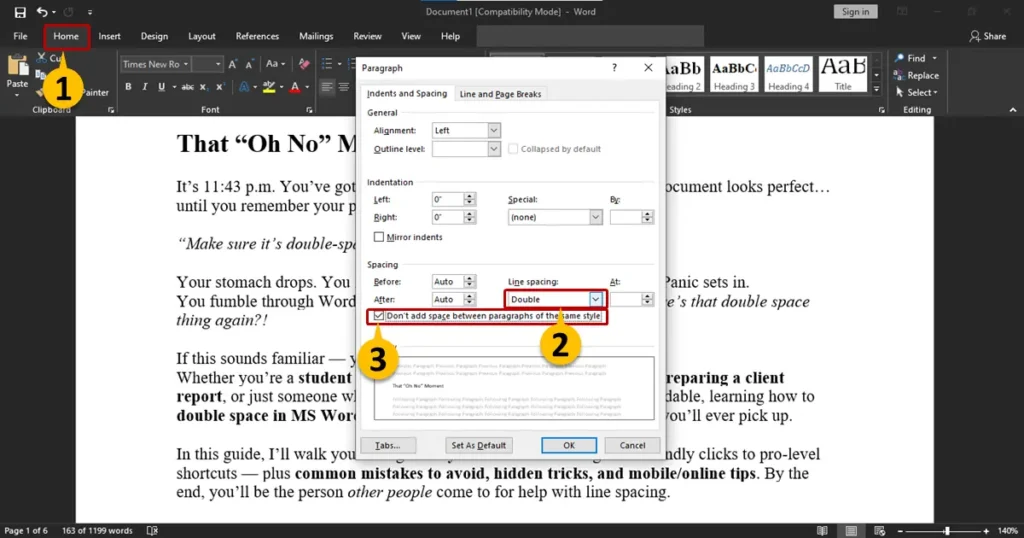Click the Paste clipboard icon
1024x538 pixels.
[x=17, y=66]
